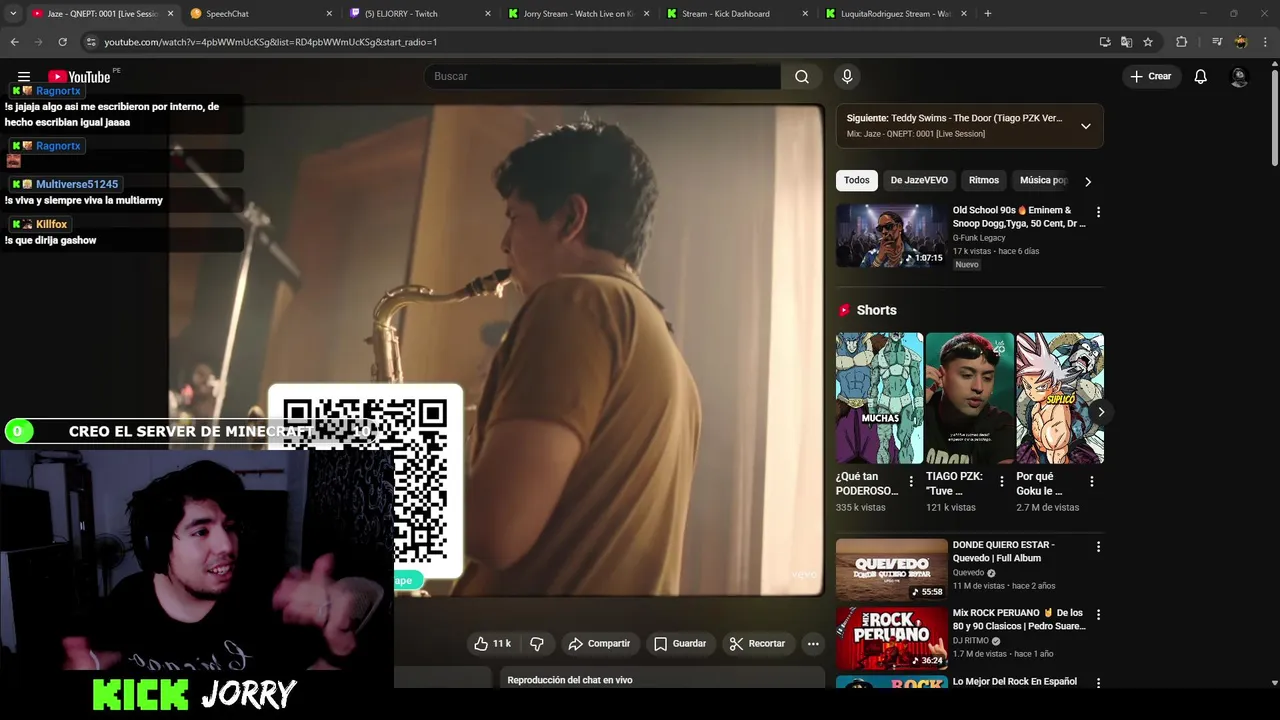Select the Ritmos filter chip
This screenshot has height=720, width=1280.
[984, 181]
